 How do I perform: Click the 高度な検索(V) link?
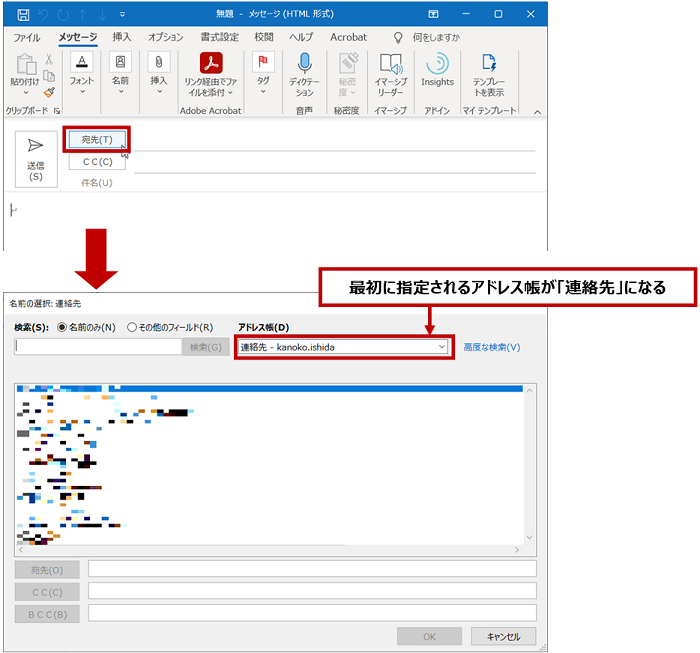(x=492, y=347)
